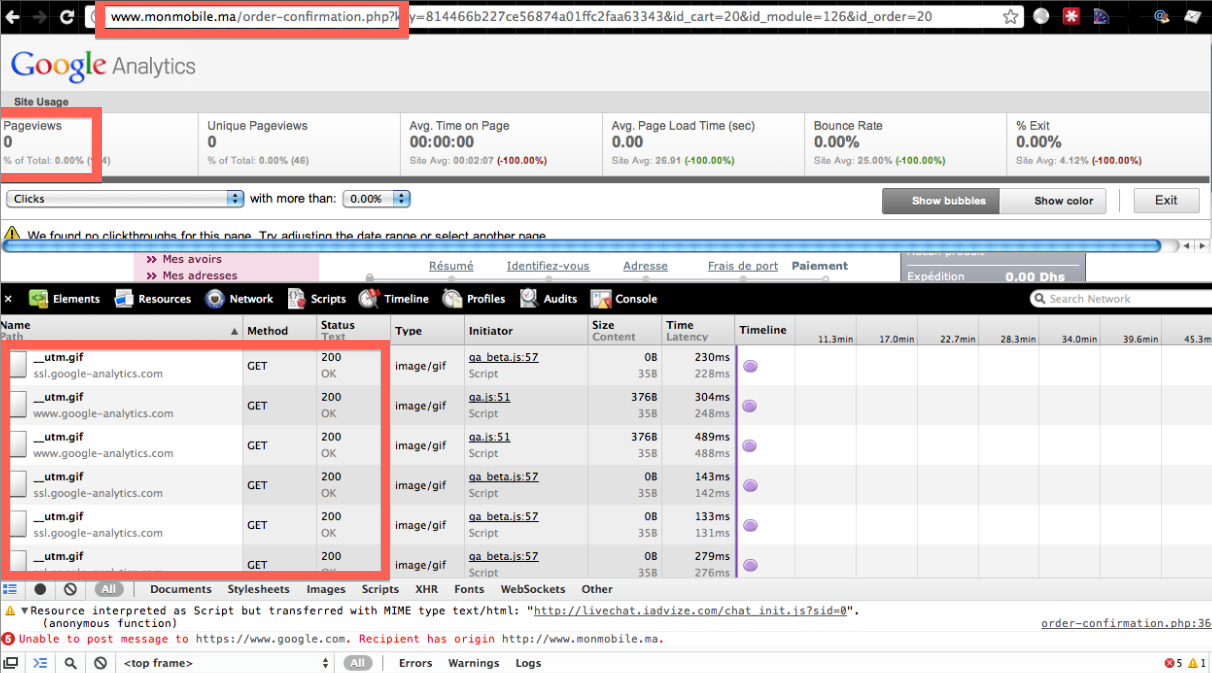The image size is (1212, 673).
Task: Click the speedometer gauge extension icon
Action: (x=1101, y=16)
